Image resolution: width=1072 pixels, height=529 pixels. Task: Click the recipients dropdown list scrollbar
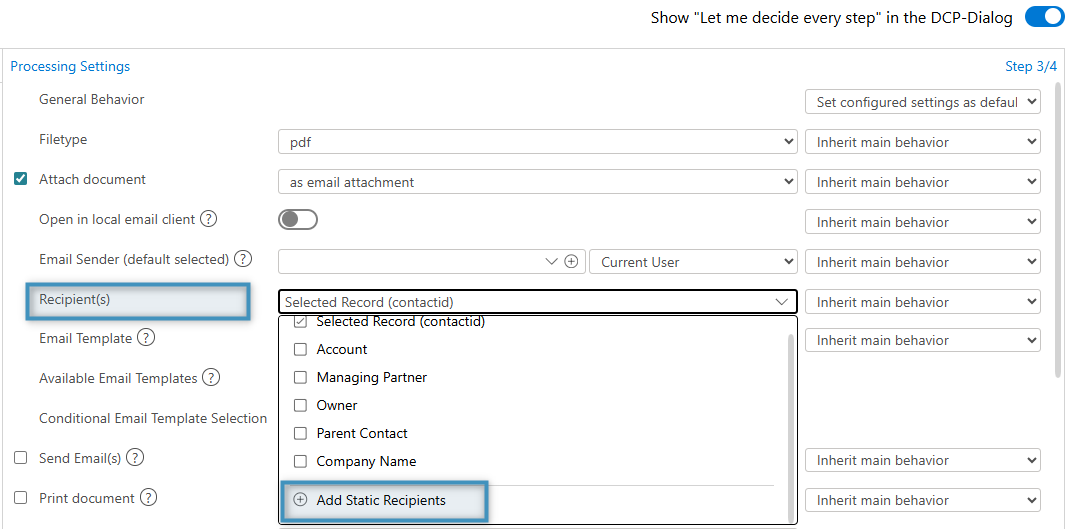point(793,420)
